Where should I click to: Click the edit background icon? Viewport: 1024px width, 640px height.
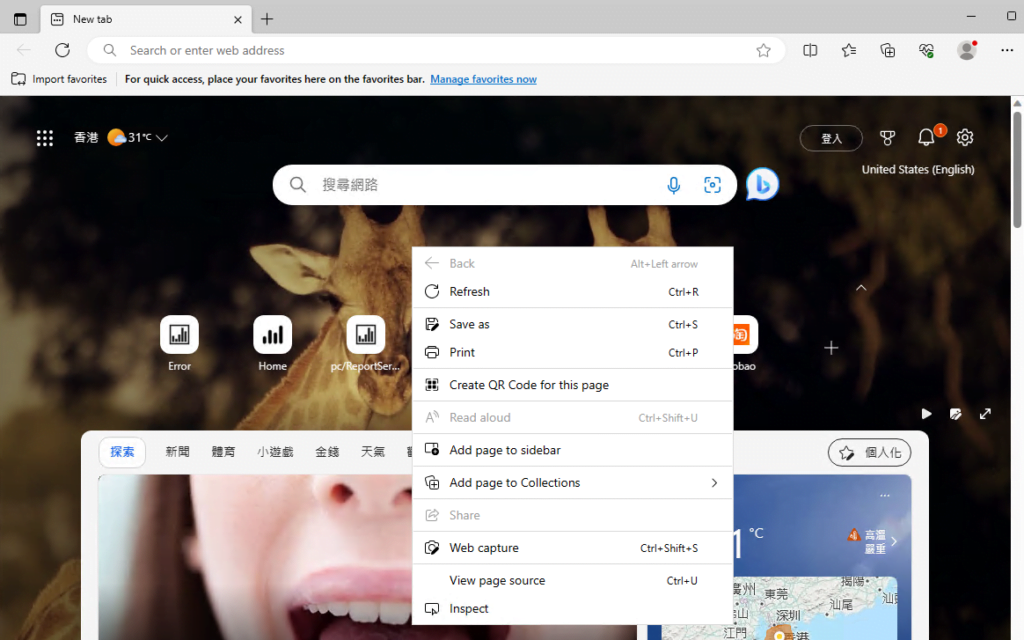(955, 414)
